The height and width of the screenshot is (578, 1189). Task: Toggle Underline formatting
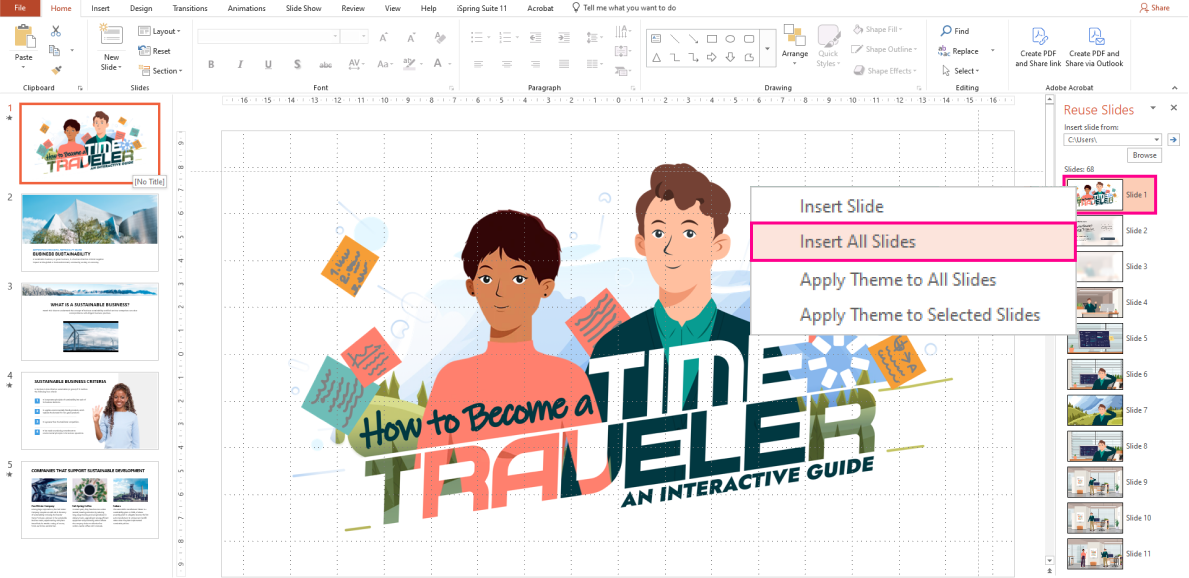tap(268, 64)
